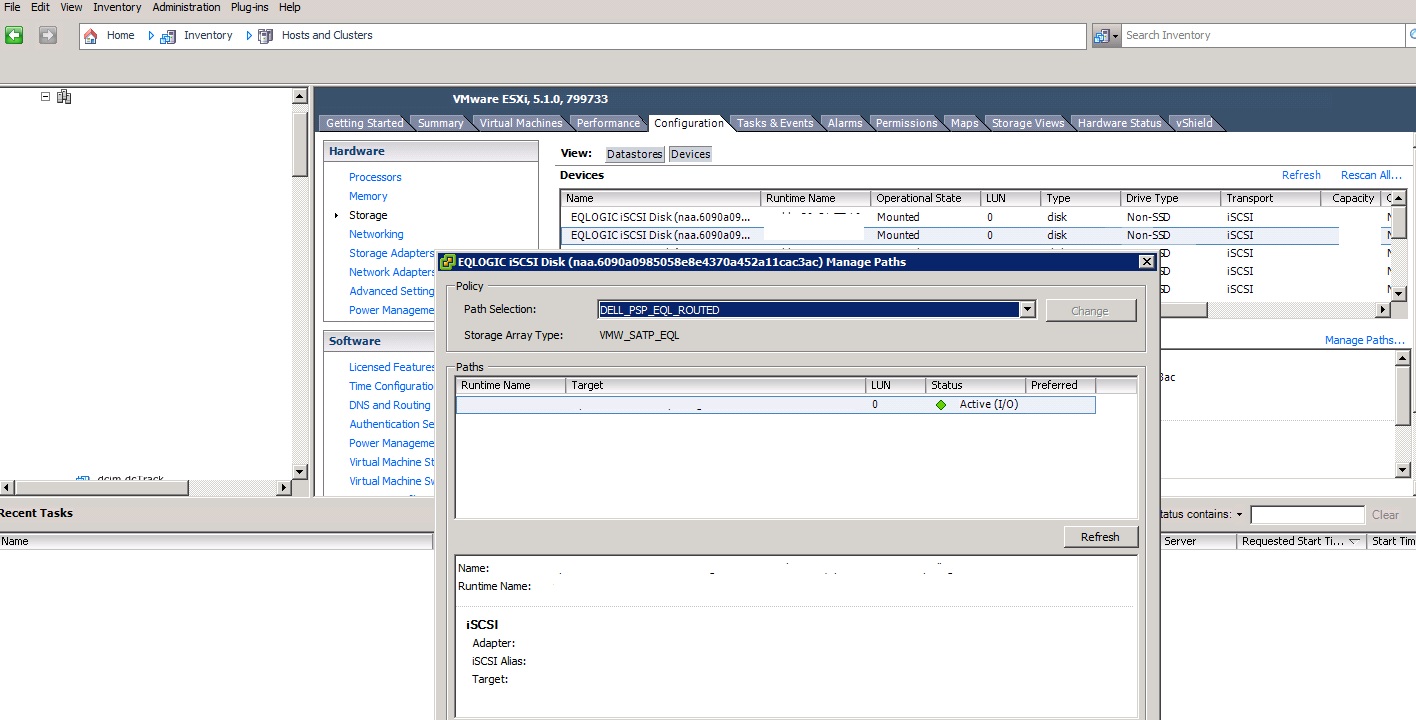Screen dimensions: 1416x720
Task: Switch to the Permissions tab
Action: click(x=906, y=123)
